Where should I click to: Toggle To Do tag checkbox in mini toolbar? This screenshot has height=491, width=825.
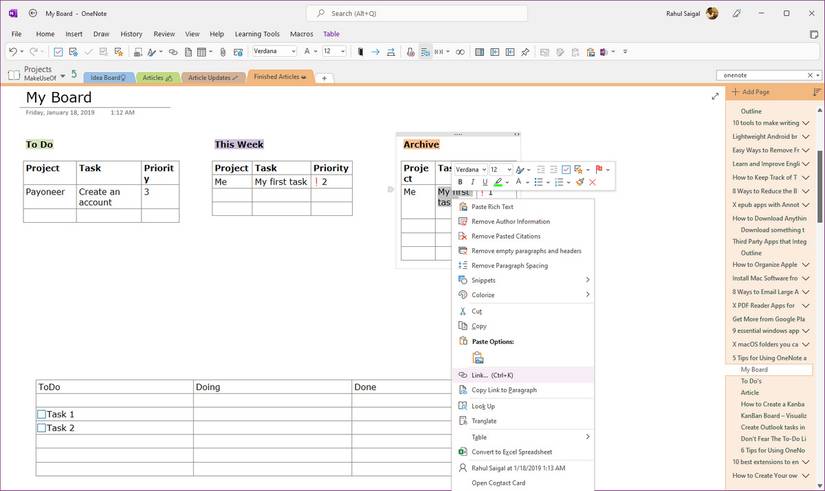[x=566, y=169]
